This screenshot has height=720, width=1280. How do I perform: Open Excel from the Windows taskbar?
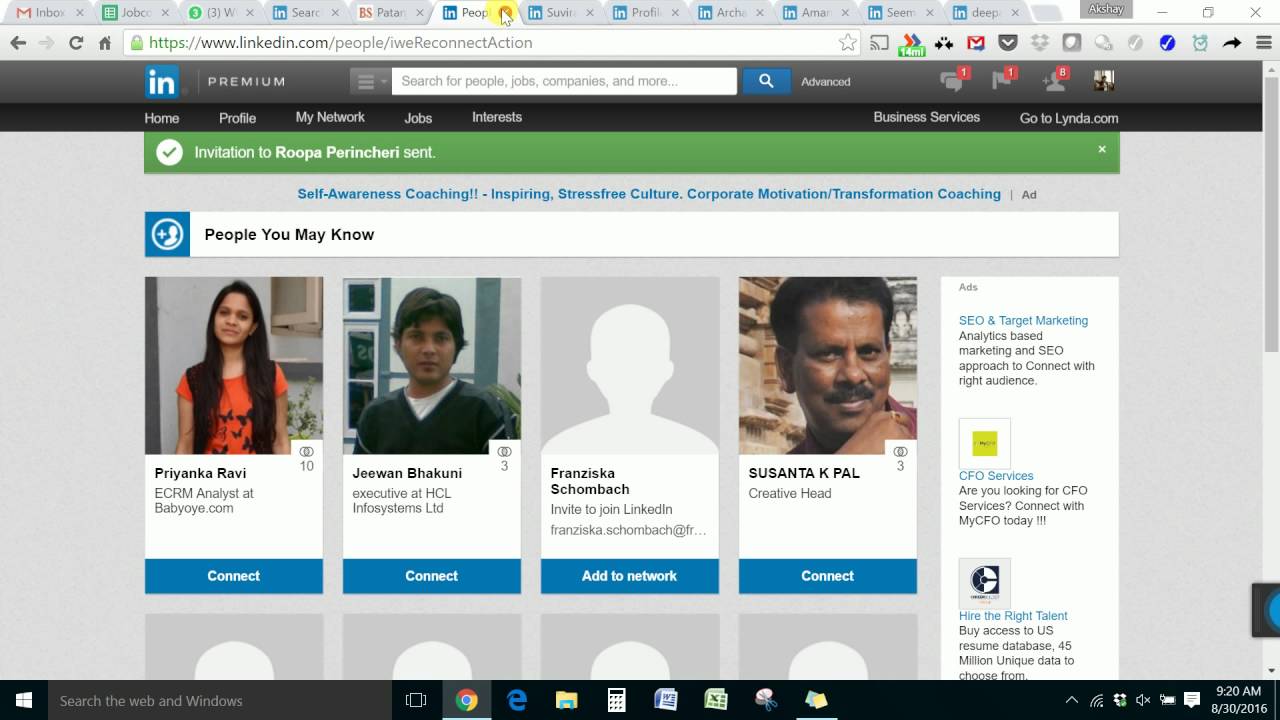point(716,700)
